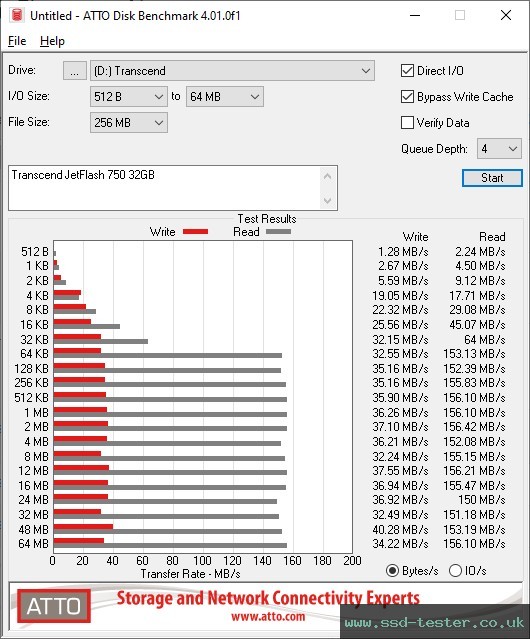
Task: Click into the description text box
Action: click(163, 188)
